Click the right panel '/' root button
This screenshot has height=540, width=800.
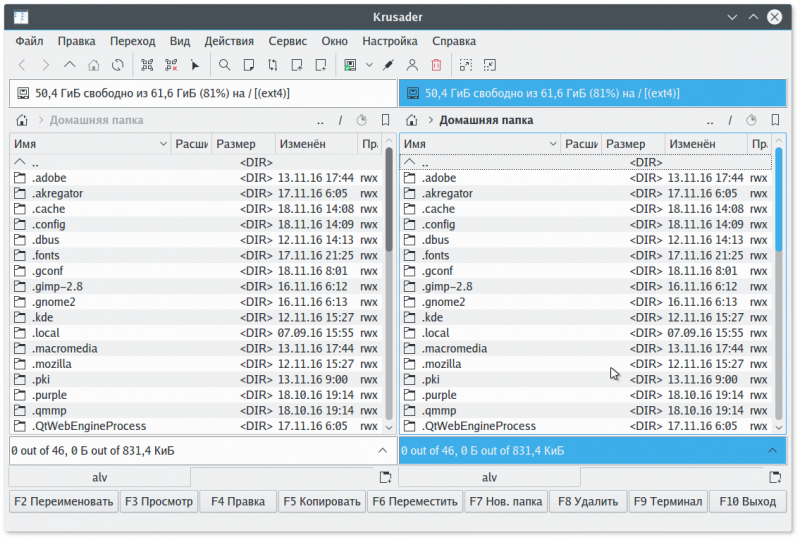click(x=730, y=120)
